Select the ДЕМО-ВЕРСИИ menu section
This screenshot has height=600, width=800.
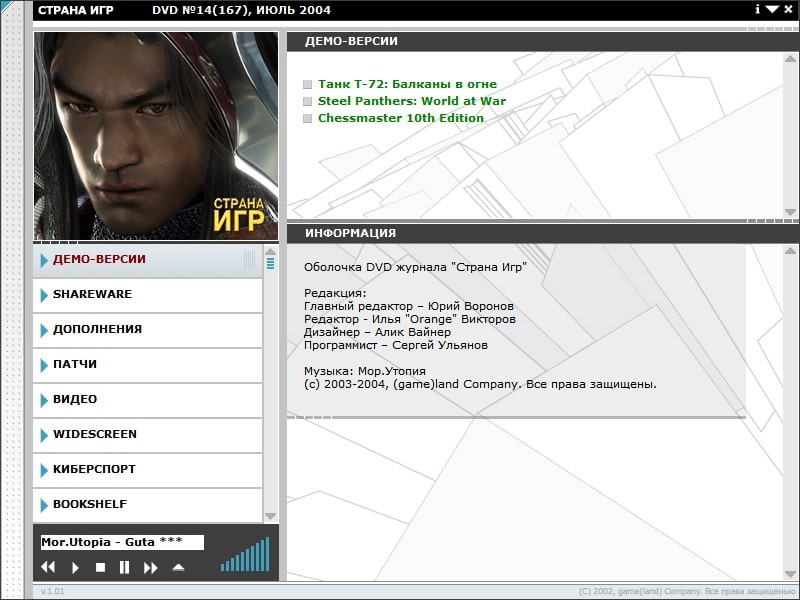147,260
